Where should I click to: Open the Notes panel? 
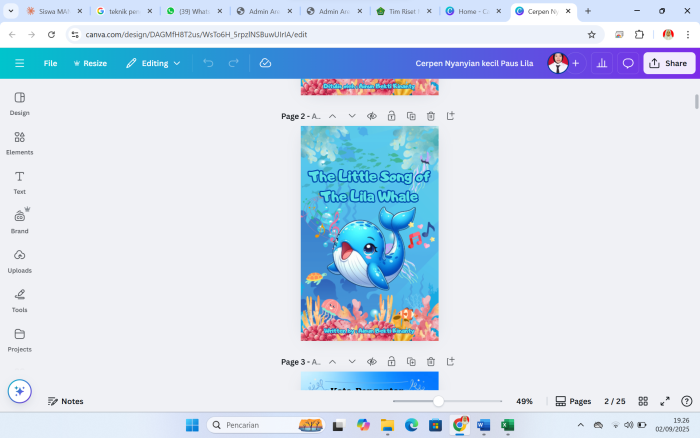pyautogui.click(x=66, y=401)
